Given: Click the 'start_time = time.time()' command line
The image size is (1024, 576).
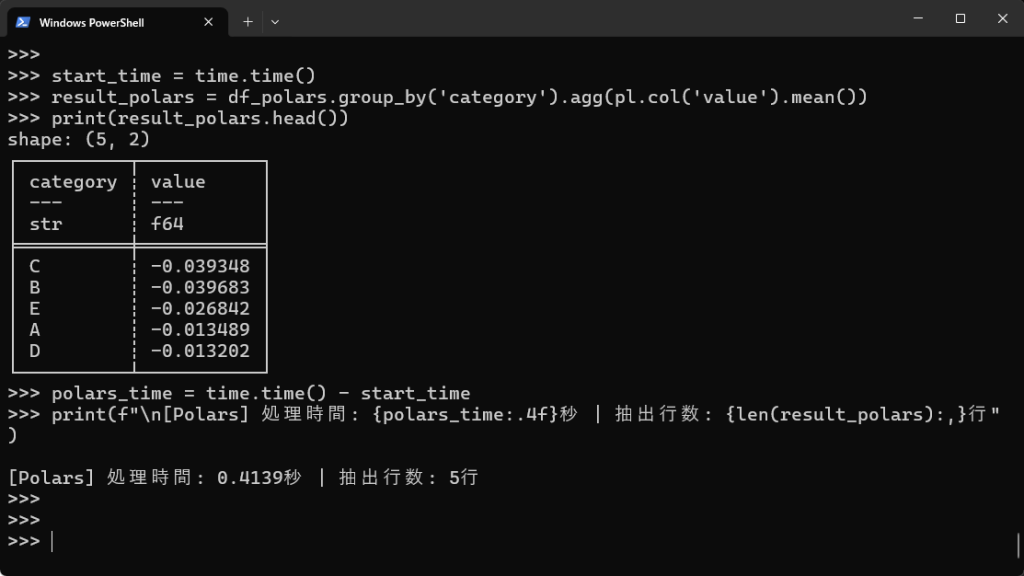Looking at the screenshot, I should pos(183,76).
